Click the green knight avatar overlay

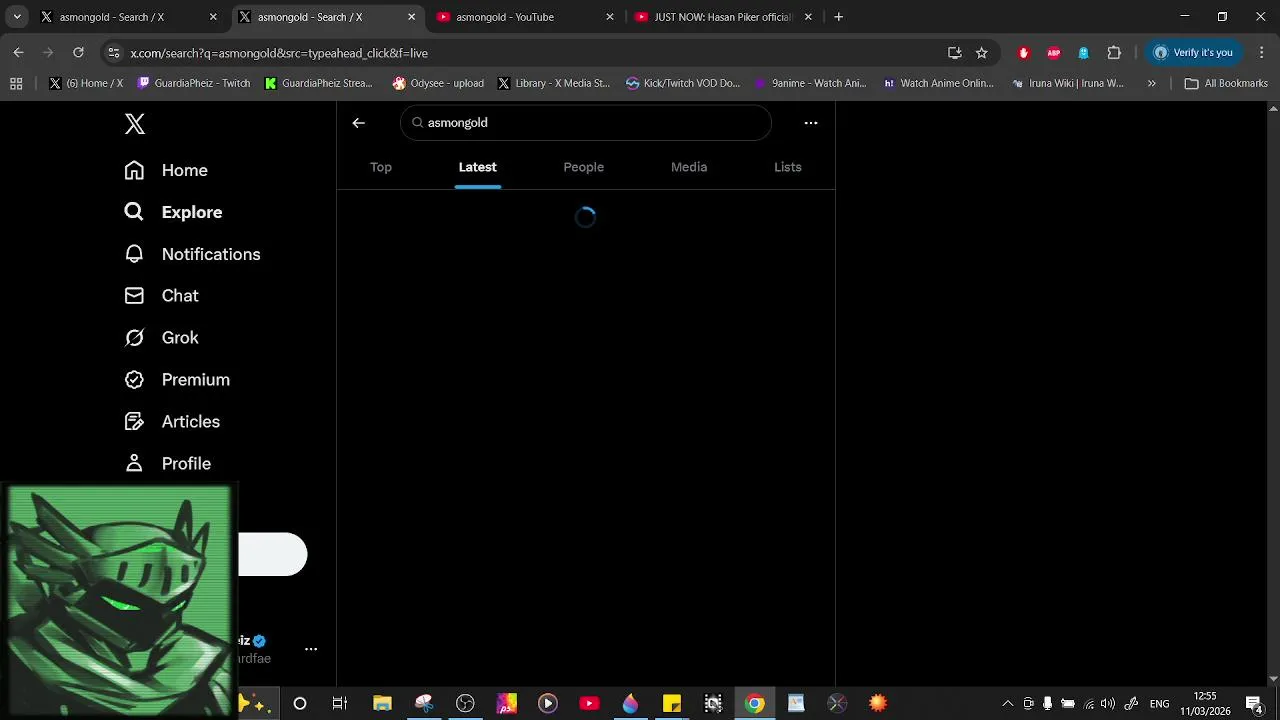pyautogui.click(x=119, y=600)
